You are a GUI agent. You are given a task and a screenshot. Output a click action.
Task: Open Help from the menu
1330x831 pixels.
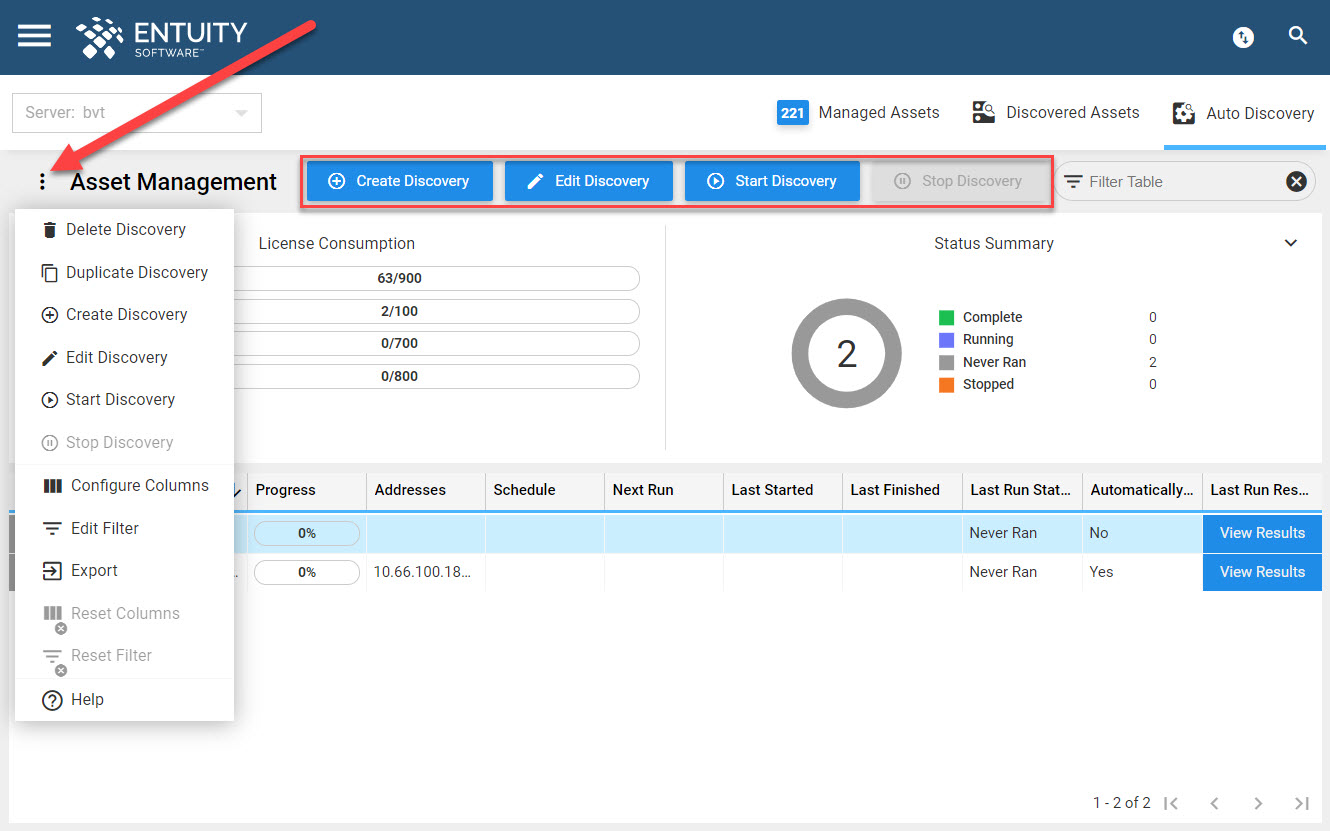[124, 700]
